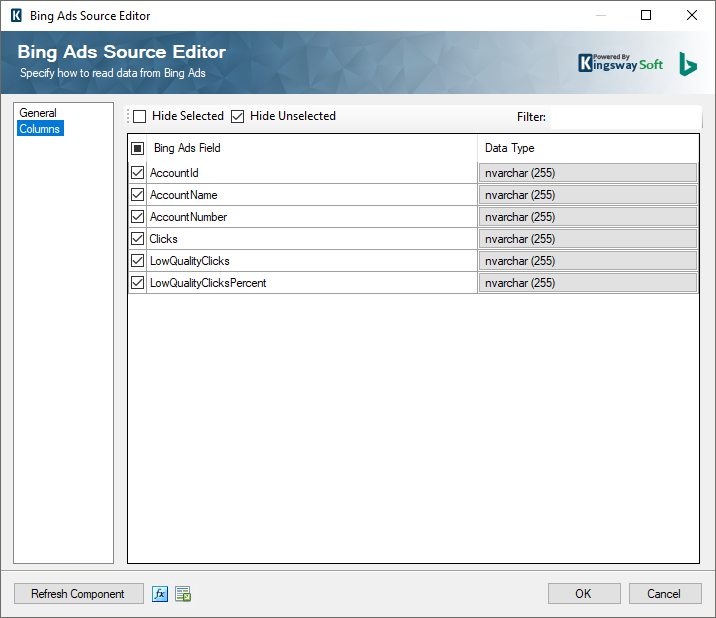Maximize the editor window

point(646,16)
